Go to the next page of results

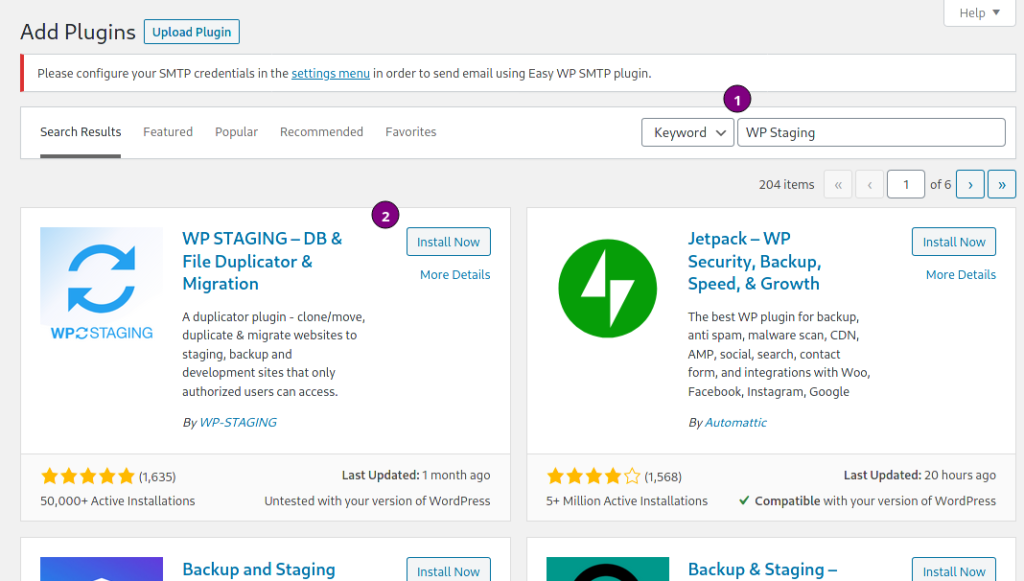point(970,185)
